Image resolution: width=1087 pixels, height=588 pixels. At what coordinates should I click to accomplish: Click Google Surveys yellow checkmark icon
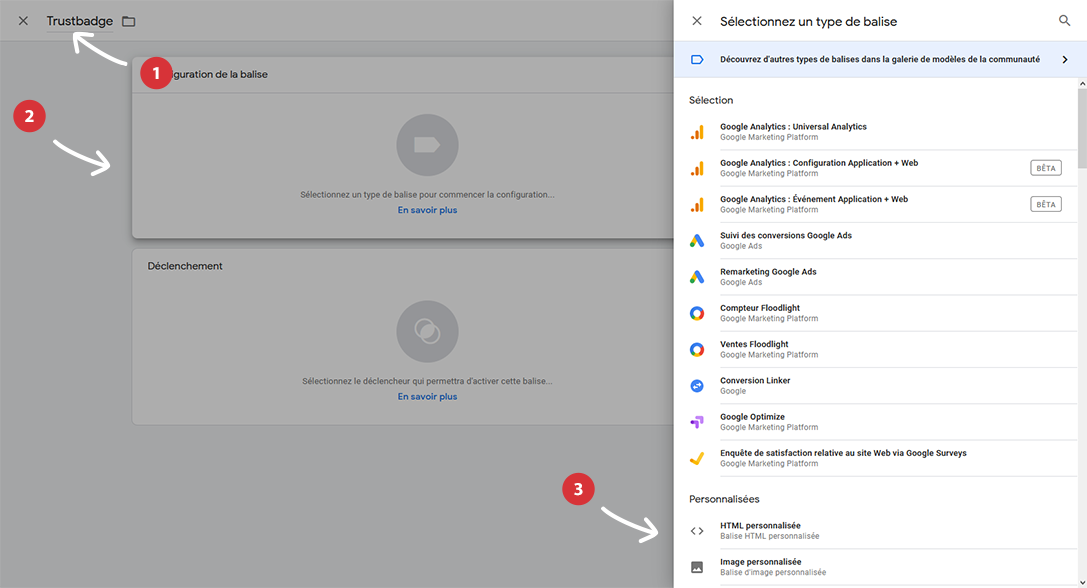[x=697, y=458]
